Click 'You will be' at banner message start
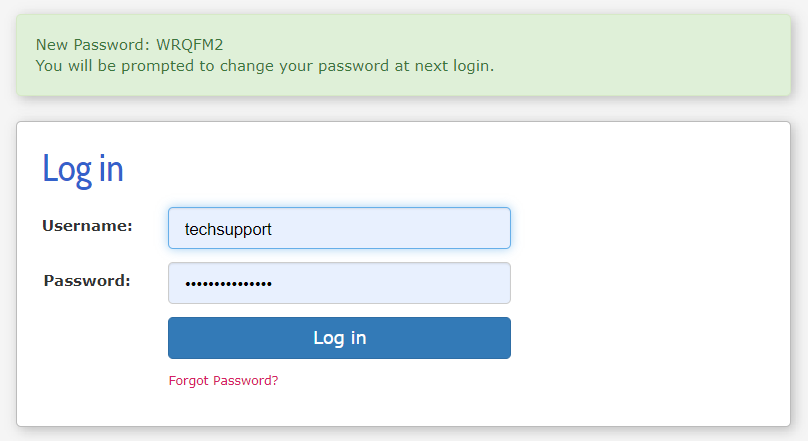The height and width of the screenshot is (441, 808). [76, 66]
